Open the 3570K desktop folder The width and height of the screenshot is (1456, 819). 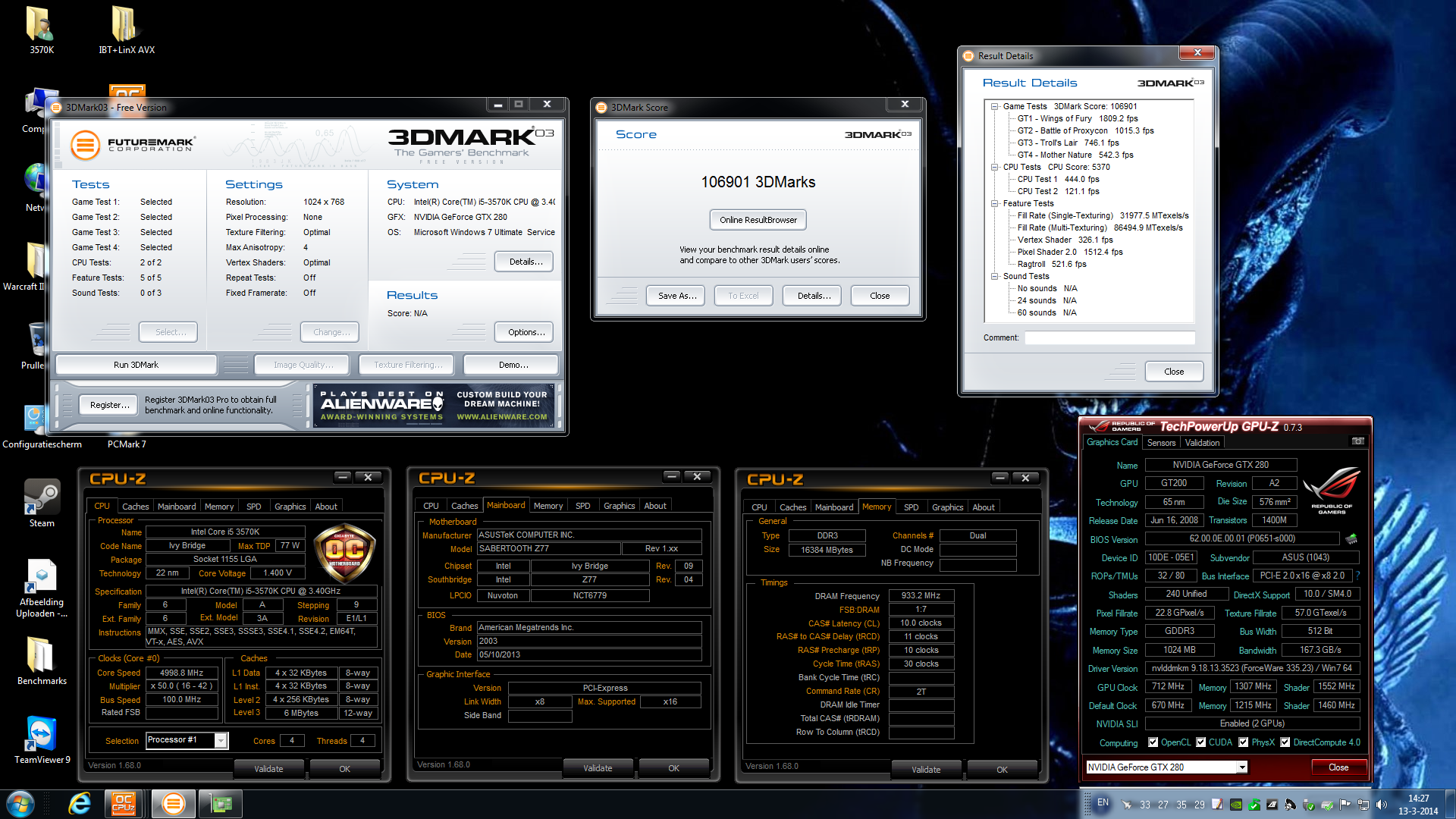click(x=41, y=30)
